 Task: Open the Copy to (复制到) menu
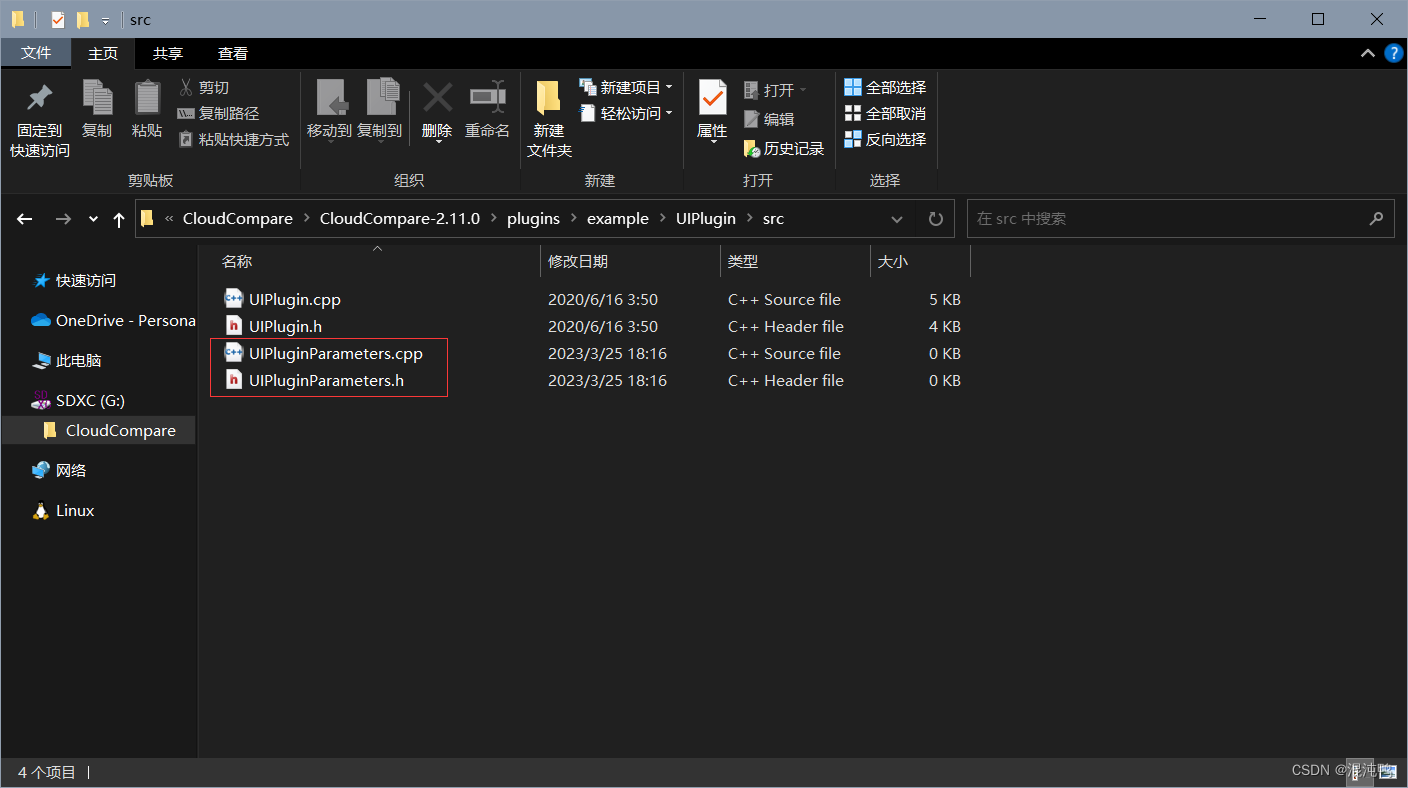(x=380, y=110)
